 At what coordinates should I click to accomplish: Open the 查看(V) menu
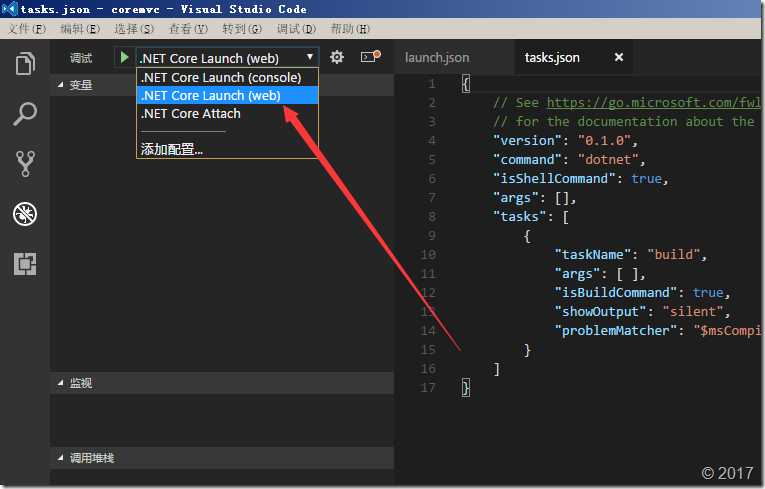tap(188, 29)
